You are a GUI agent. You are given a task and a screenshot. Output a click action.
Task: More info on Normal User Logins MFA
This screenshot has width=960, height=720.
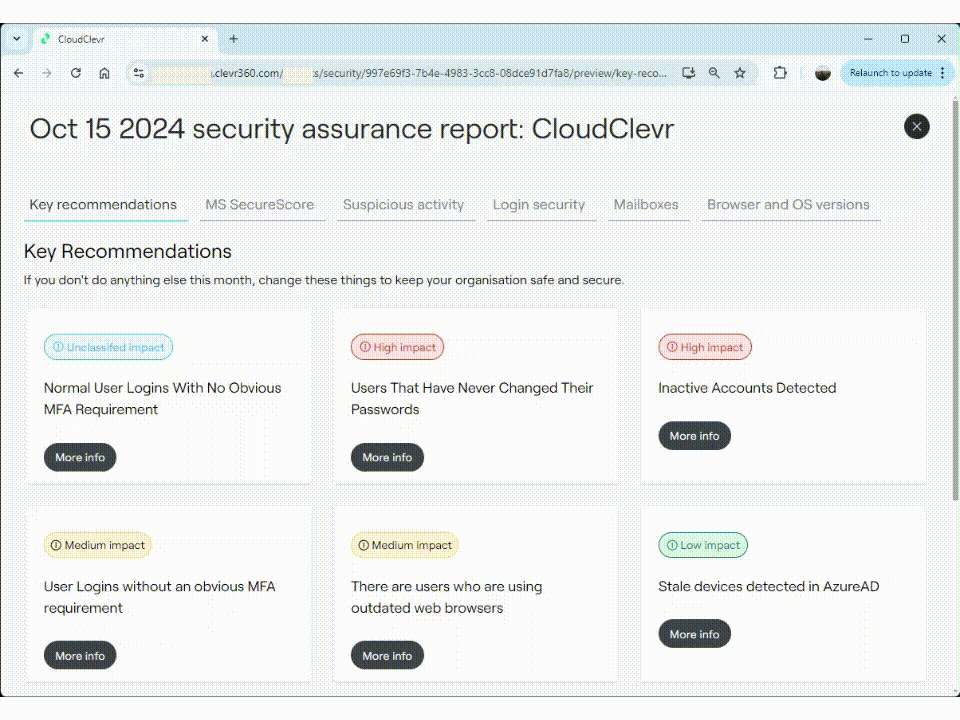[x=80, y=457]
